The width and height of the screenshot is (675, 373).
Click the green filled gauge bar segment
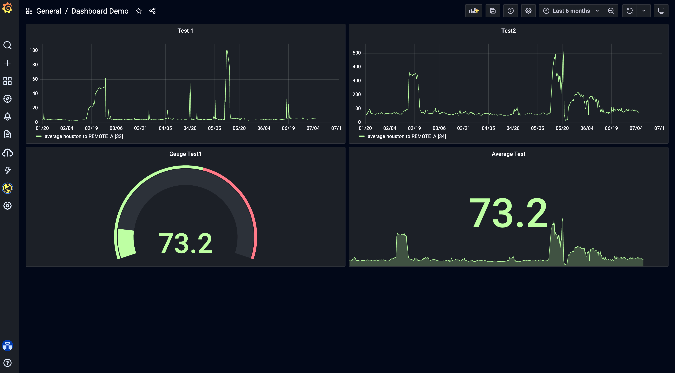pos(126,243)
